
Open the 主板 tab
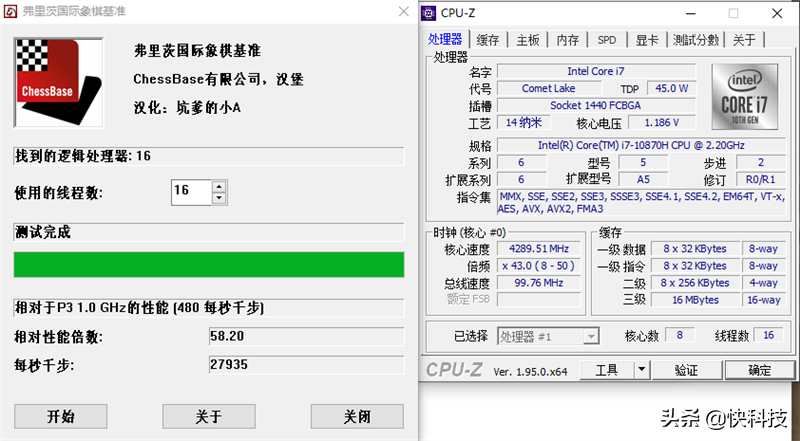point(528,40)
